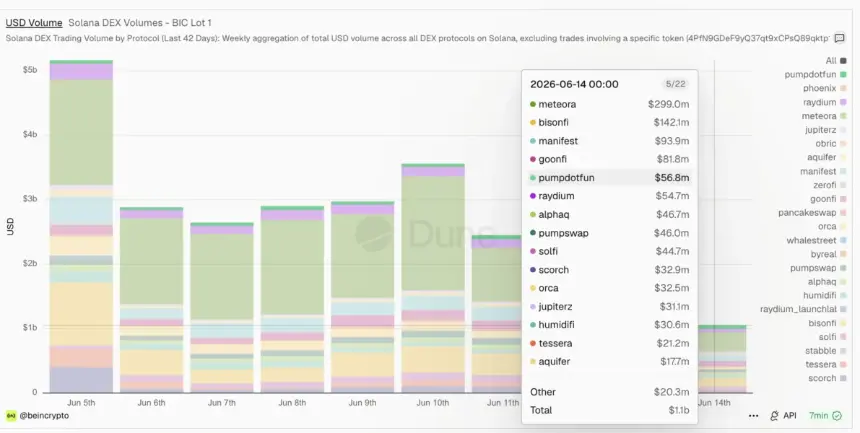Click the orca $32.5m tooltip row

tap(609, 288)
